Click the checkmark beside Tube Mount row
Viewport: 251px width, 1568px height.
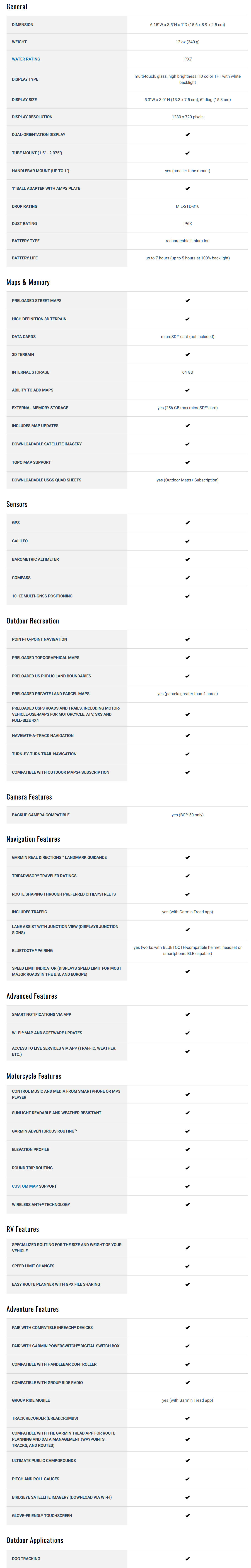(187, 153)
